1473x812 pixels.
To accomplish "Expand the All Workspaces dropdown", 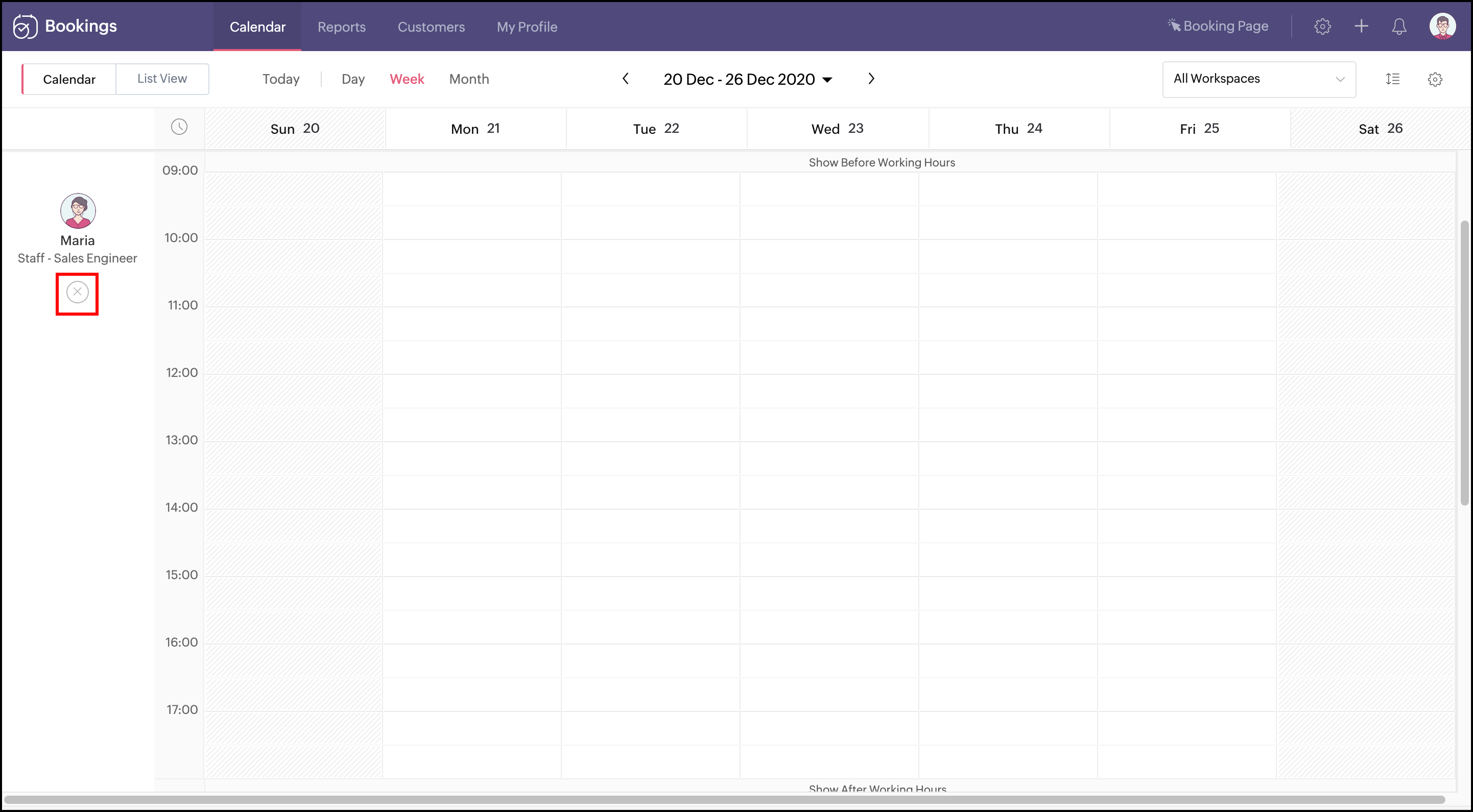I will 1258,79.
